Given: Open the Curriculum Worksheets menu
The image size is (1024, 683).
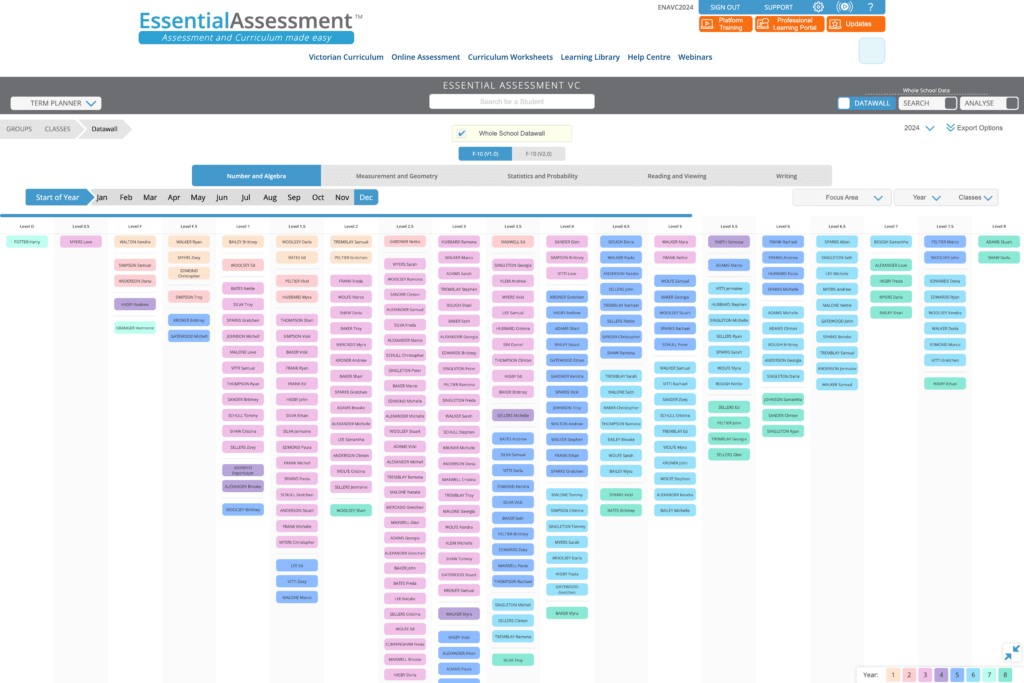Looking at the screenshot, I should (x=510, y=57).
